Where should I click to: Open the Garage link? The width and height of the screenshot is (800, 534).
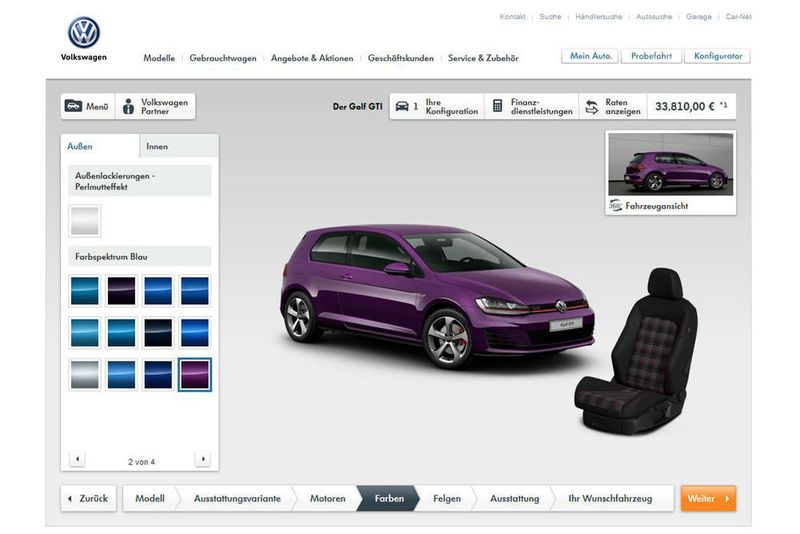click(x=698, y=17)
